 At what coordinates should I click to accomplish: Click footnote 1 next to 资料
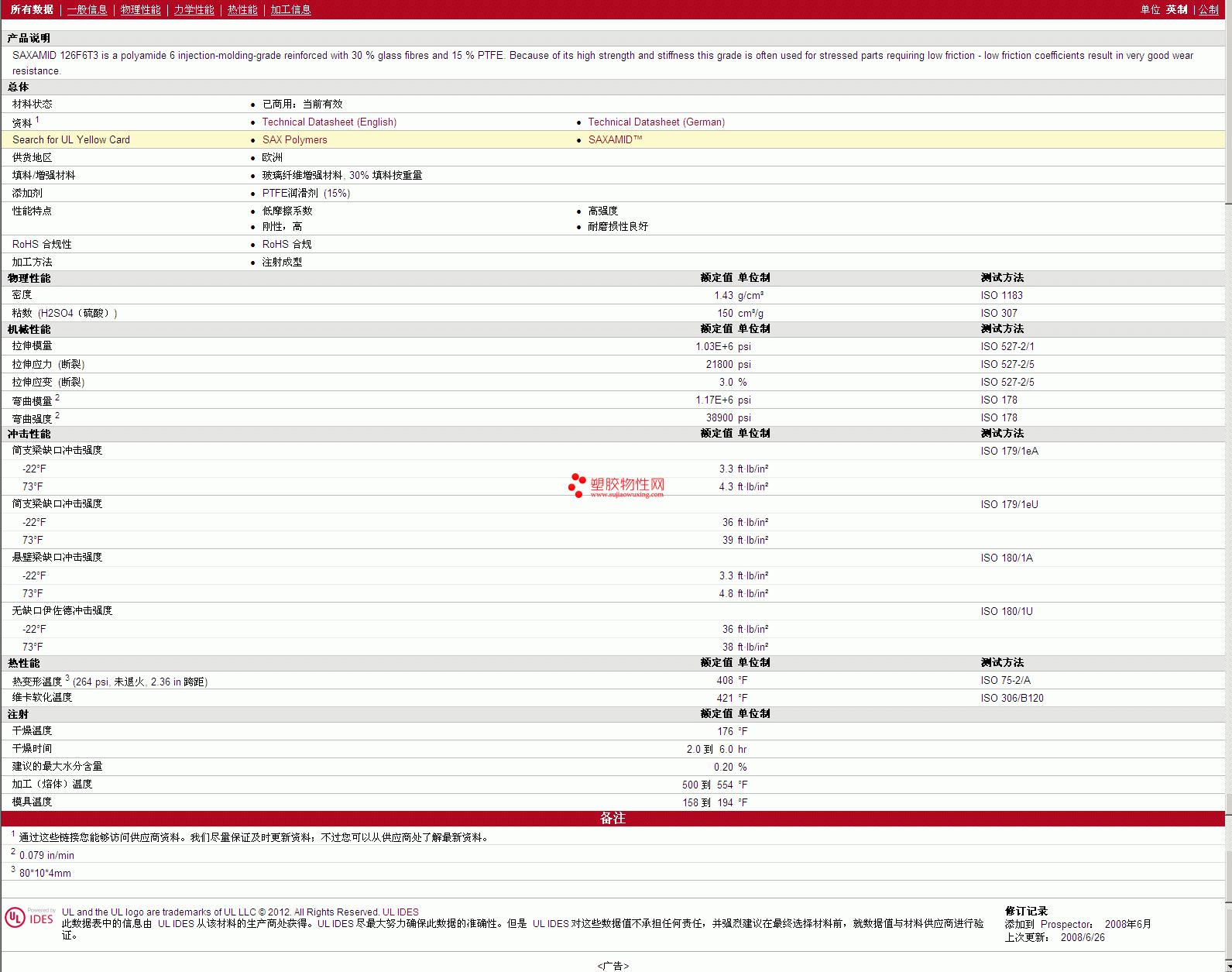(37, 119)
